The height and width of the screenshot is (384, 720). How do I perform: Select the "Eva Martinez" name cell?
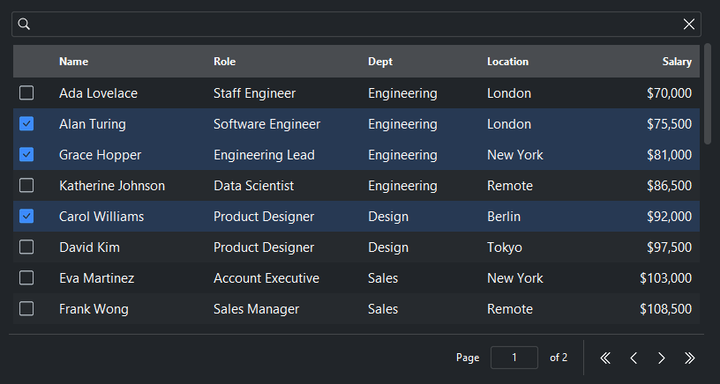tap(97, 278)
